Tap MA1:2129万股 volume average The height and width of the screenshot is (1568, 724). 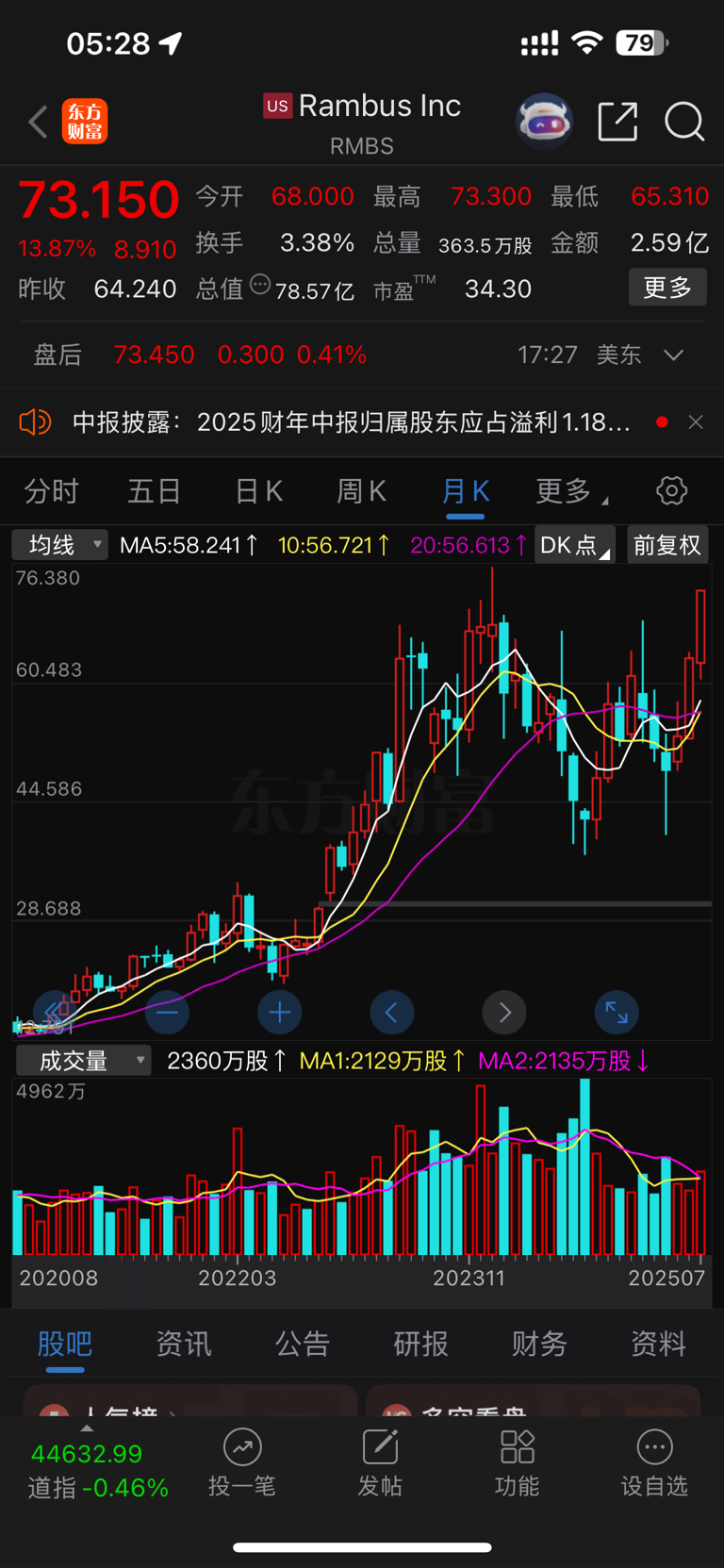coord(383,1061)
